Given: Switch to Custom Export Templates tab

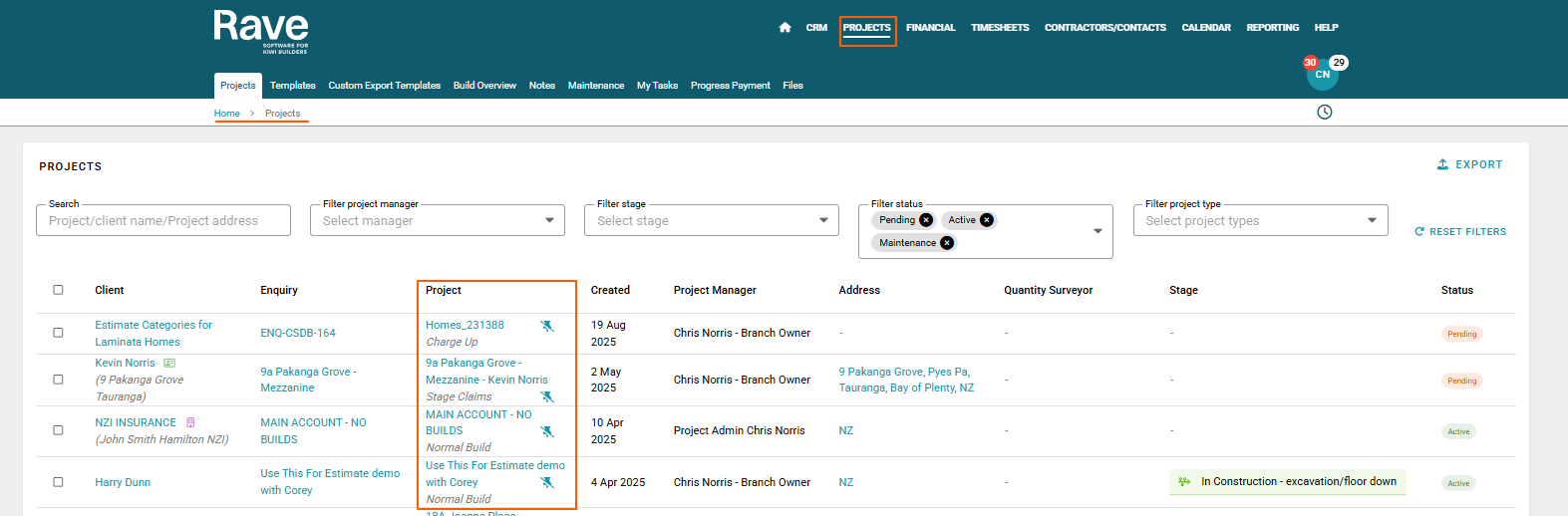Looking at the screenshot, I should (385, 86).
